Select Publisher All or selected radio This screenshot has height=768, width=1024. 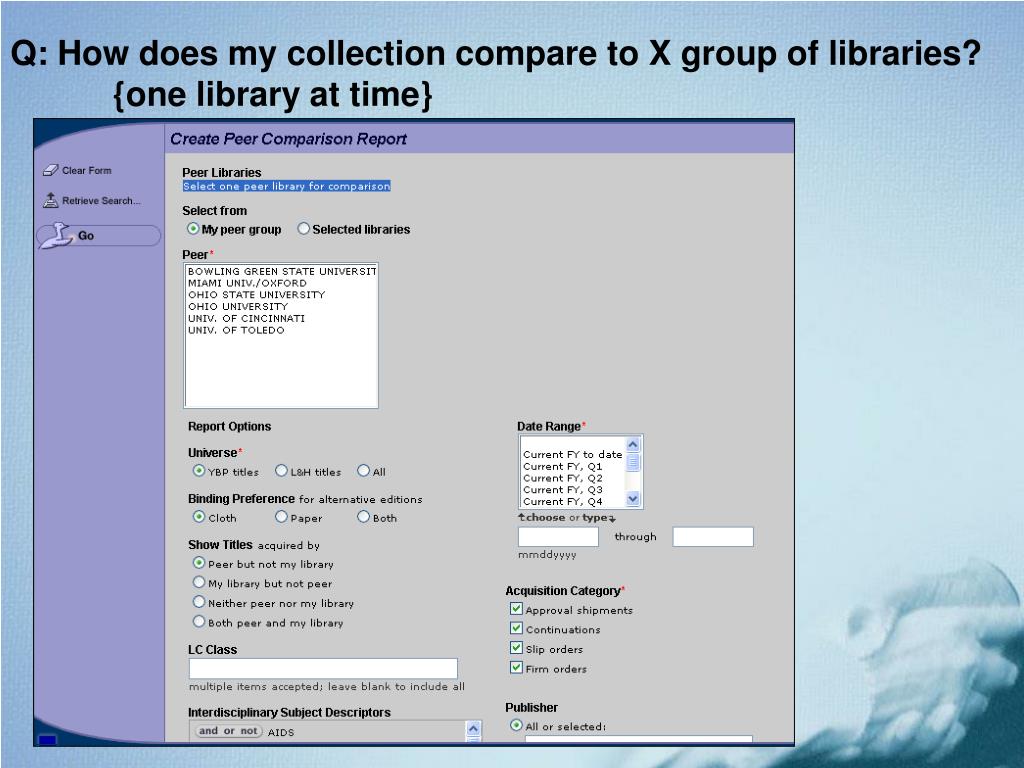click(516, 725)
